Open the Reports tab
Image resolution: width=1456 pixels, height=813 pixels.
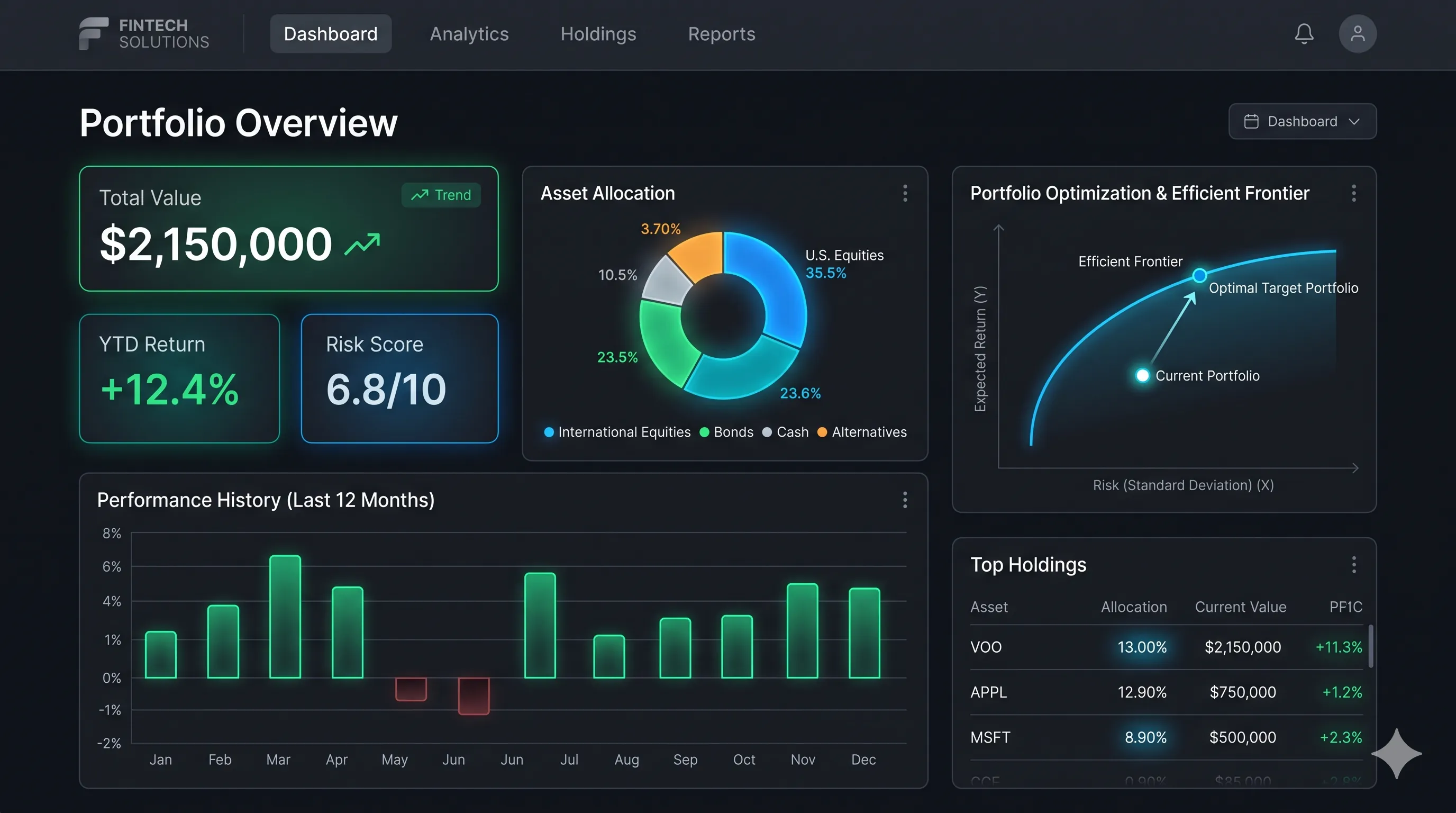click(722, 34)
